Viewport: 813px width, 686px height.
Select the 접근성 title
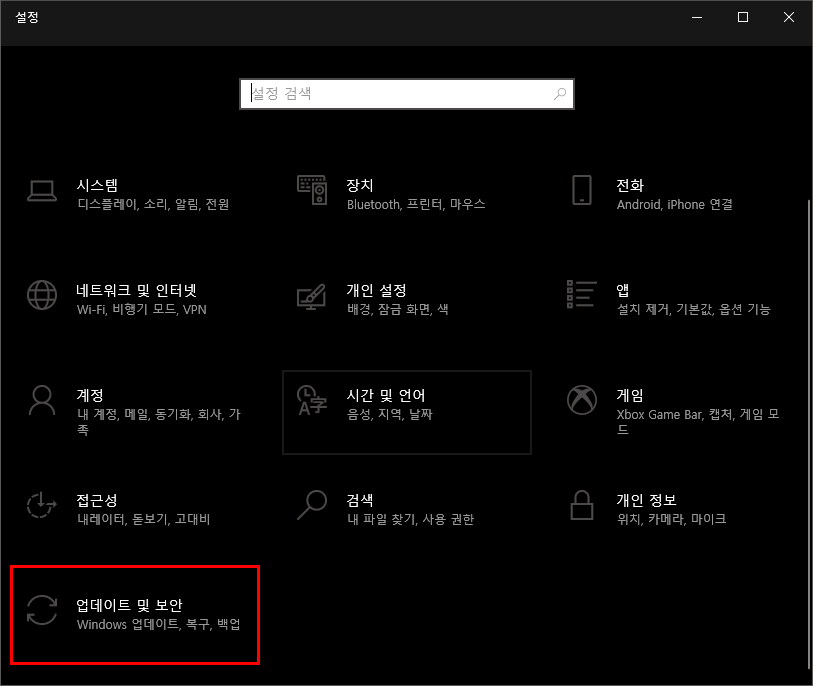point(97,500)
